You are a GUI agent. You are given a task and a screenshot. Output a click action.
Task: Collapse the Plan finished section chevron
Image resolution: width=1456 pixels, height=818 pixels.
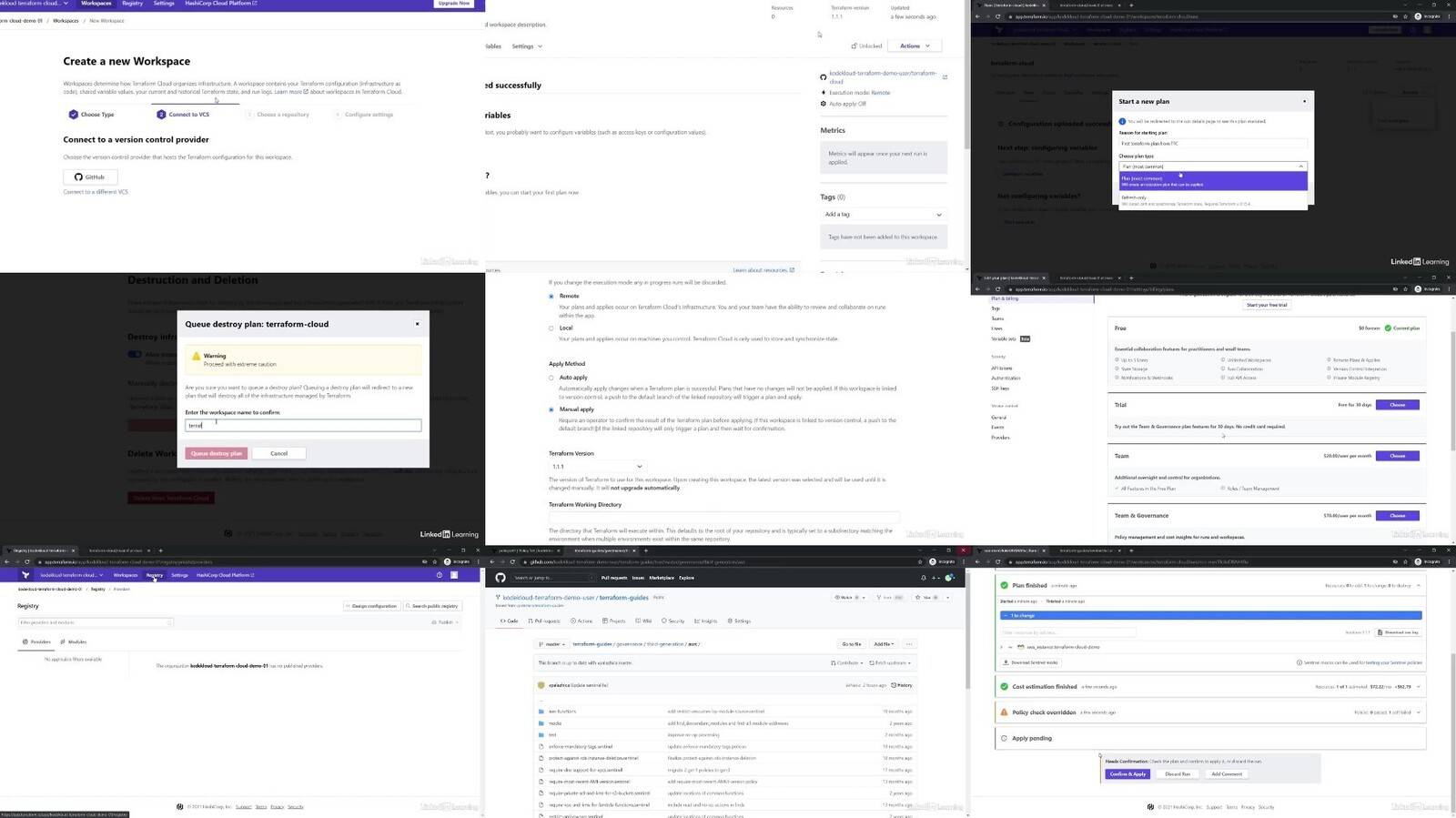point(1418,586)
